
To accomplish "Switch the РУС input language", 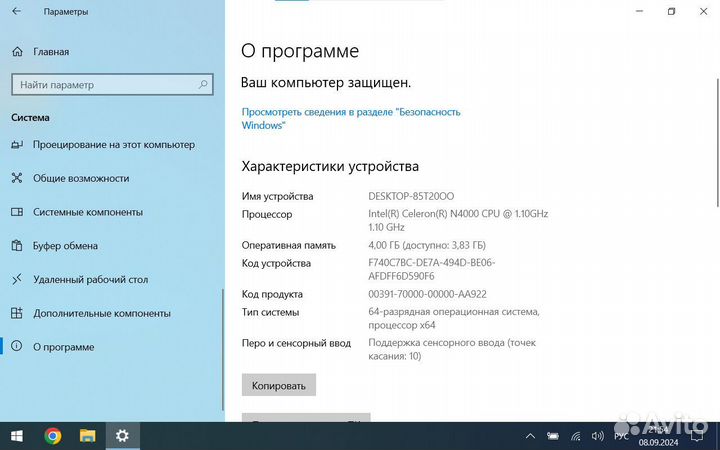I will 621,436.
